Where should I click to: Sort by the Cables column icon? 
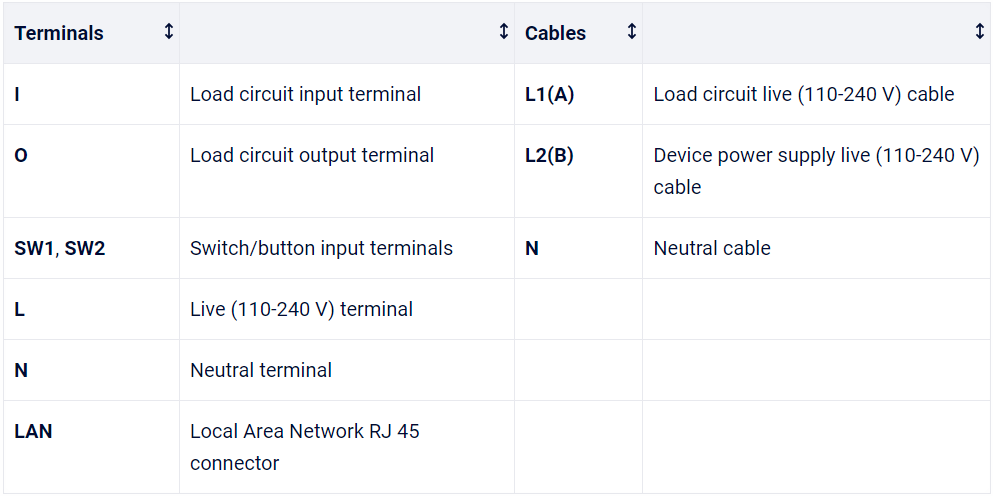(631, 32)
